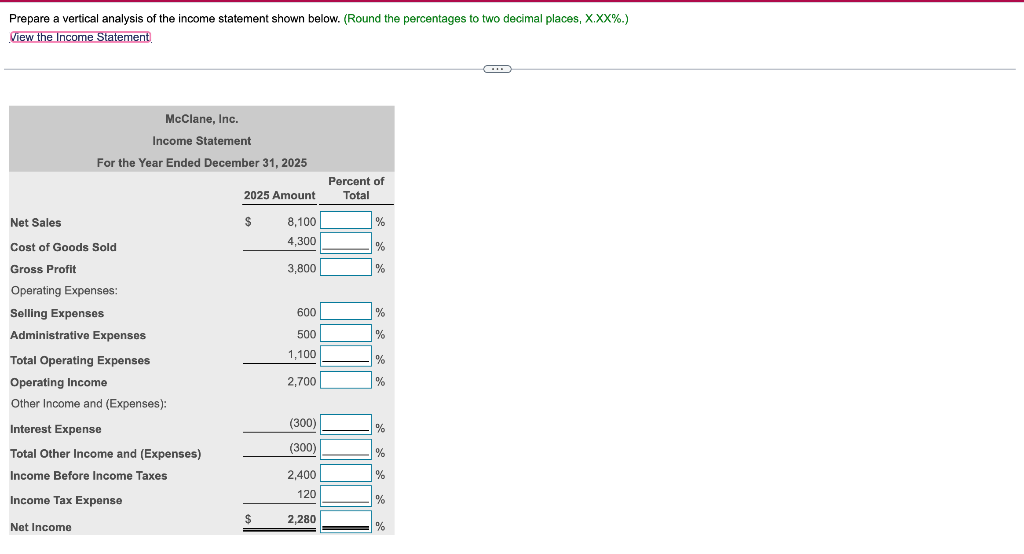Screen dimensions: 1024x554
Task: Select Income Before Income Taxes percent field
Action: click(x=346, y=473)
